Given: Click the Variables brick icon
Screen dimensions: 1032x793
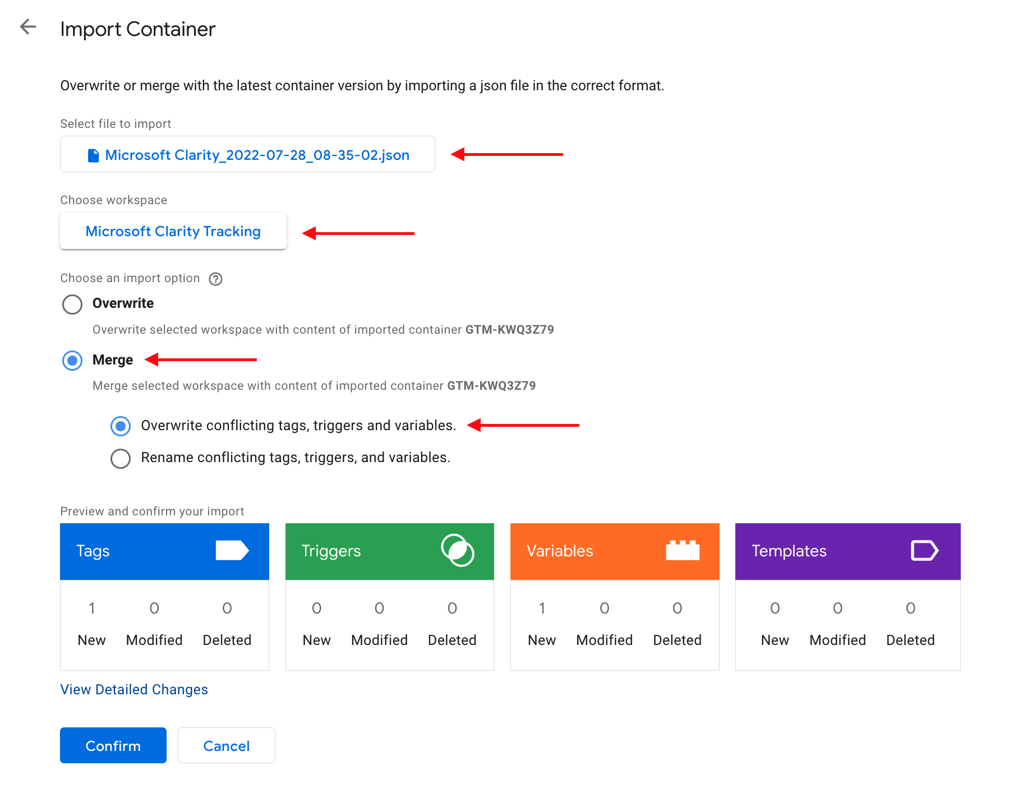Looking at the screenshot, I should click(x=683, y=550).
